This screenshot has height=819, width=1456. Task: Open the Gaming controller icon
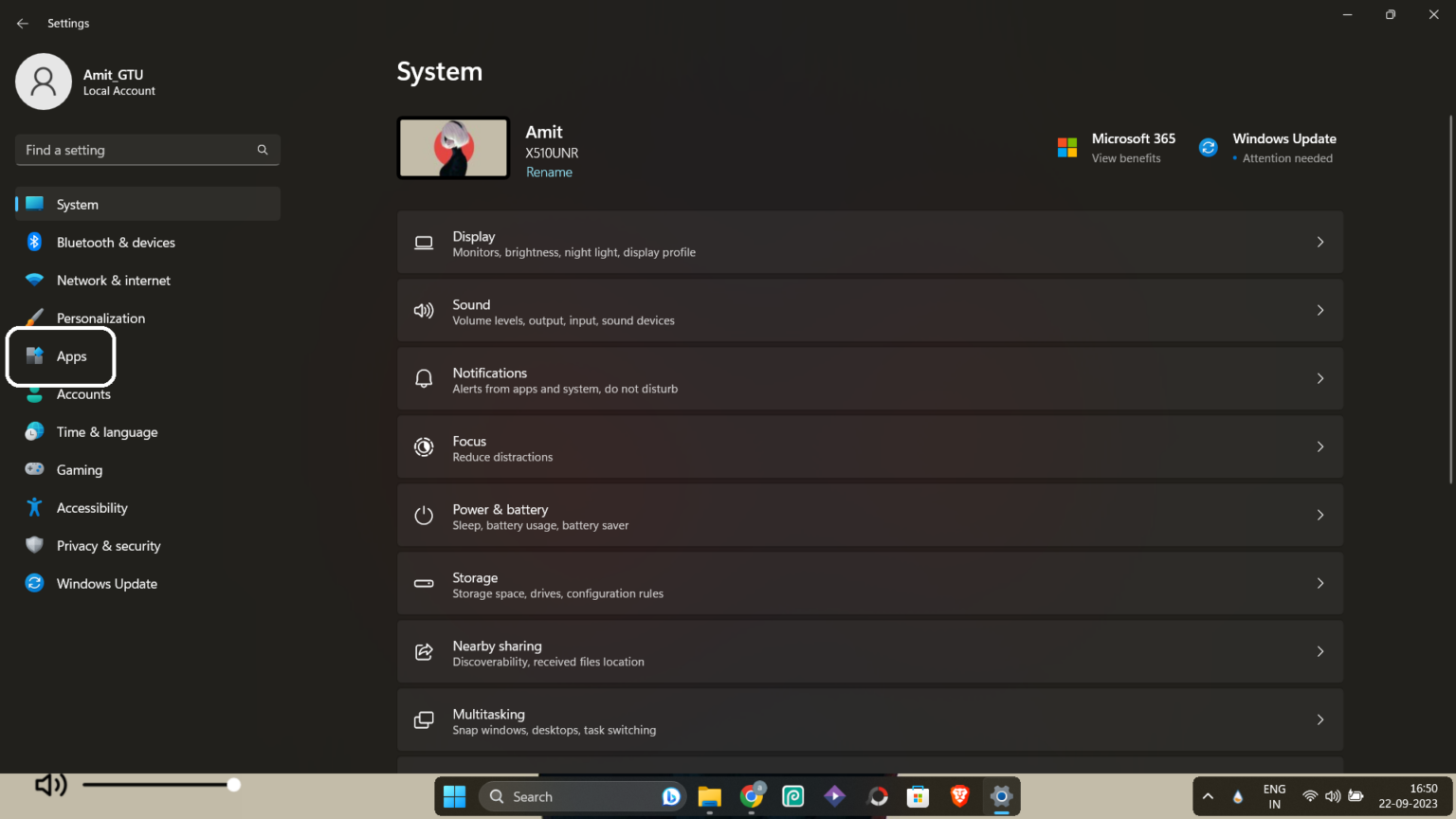(34, 469)
